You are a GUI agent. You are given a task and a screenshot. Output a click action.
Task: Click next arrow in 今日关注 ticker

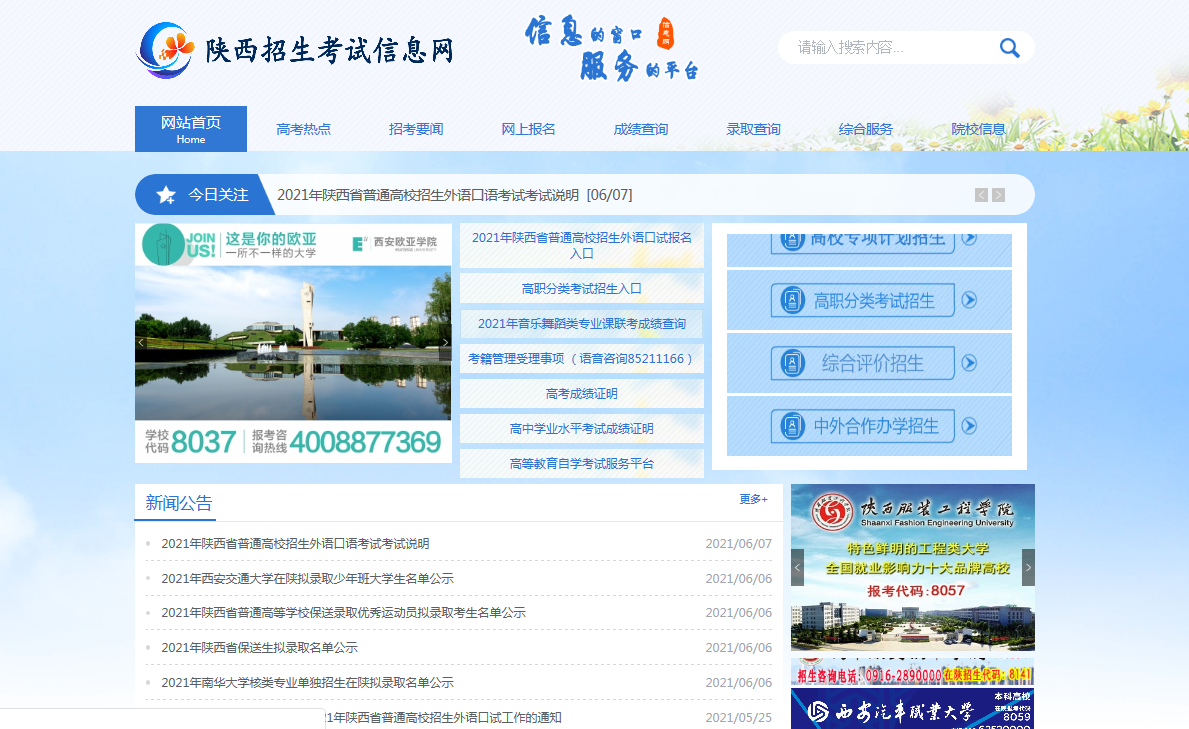coord(998,195)
